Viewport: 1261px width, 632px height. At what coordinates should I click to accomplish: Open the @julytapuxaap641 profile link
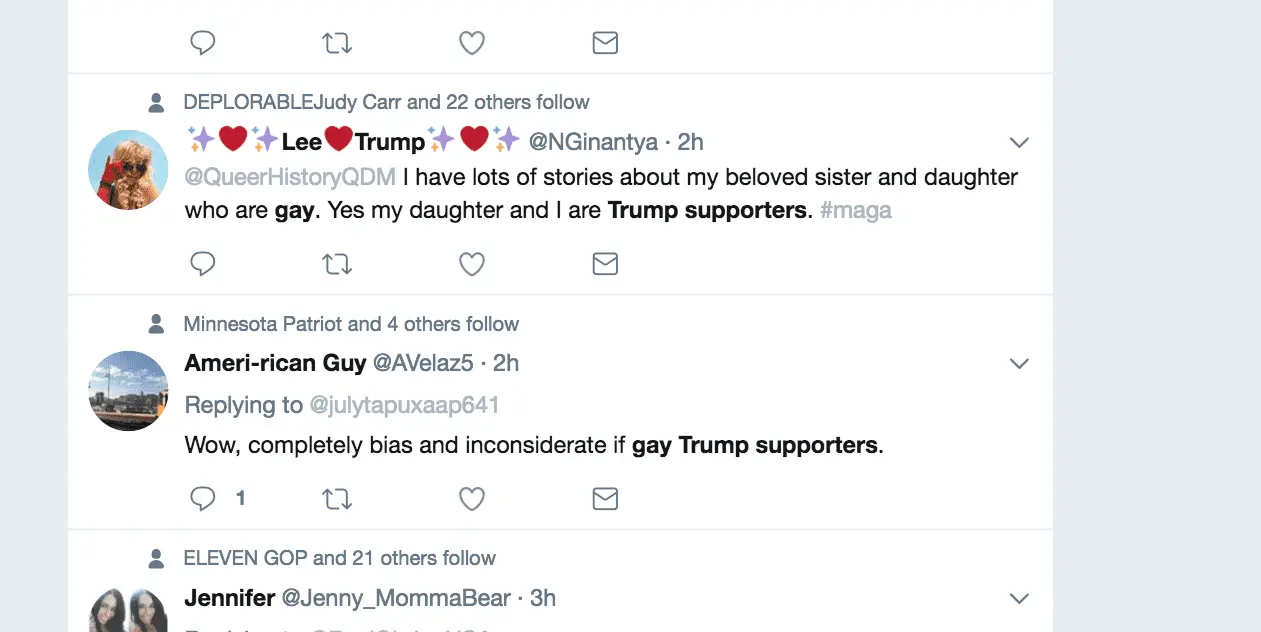(x=403, y=405)
